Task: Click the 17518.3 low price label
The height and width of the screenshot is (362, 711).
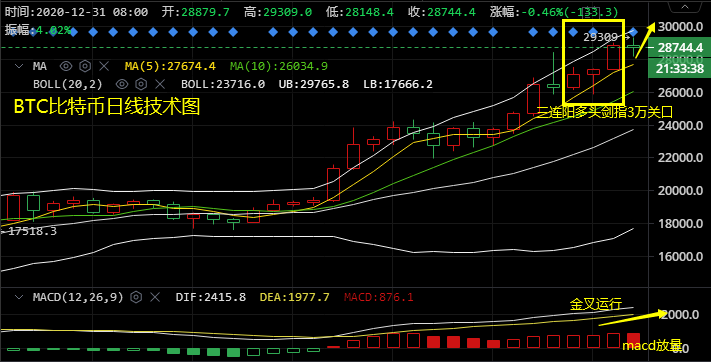Action: pyautogui.click(x=32, y=231)
